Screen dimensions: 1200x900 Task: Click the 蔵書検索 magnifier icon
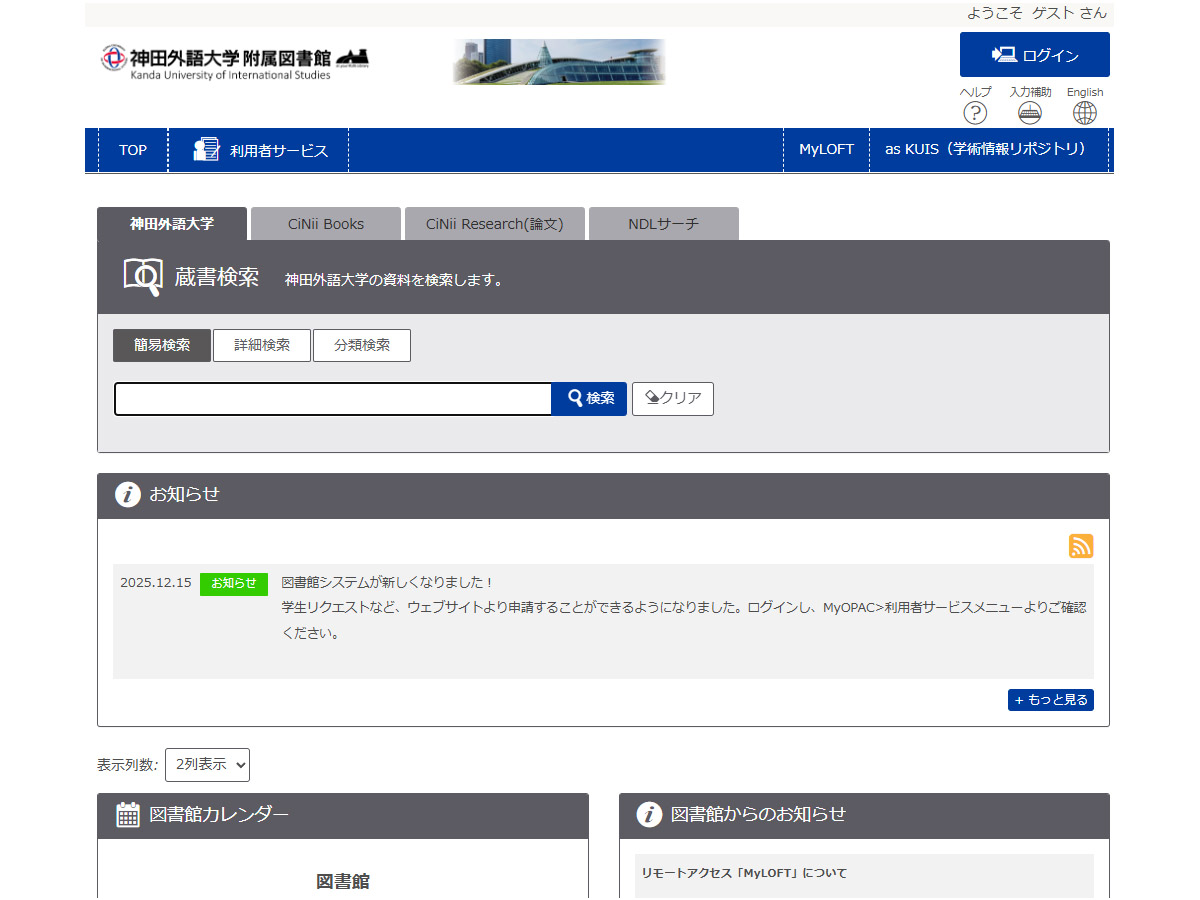[140, 276]
